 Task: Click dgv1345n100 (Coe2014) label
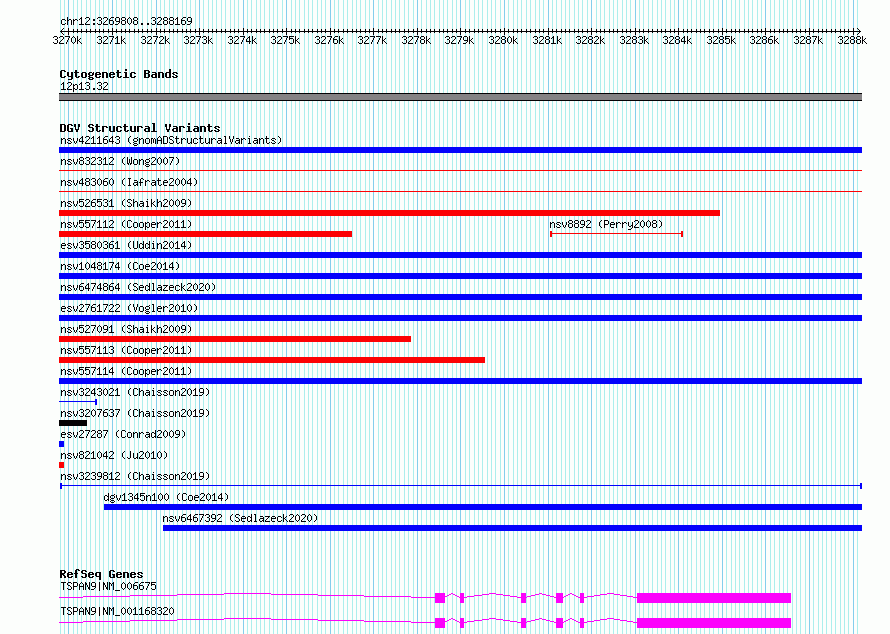click(x=166, y=497)
